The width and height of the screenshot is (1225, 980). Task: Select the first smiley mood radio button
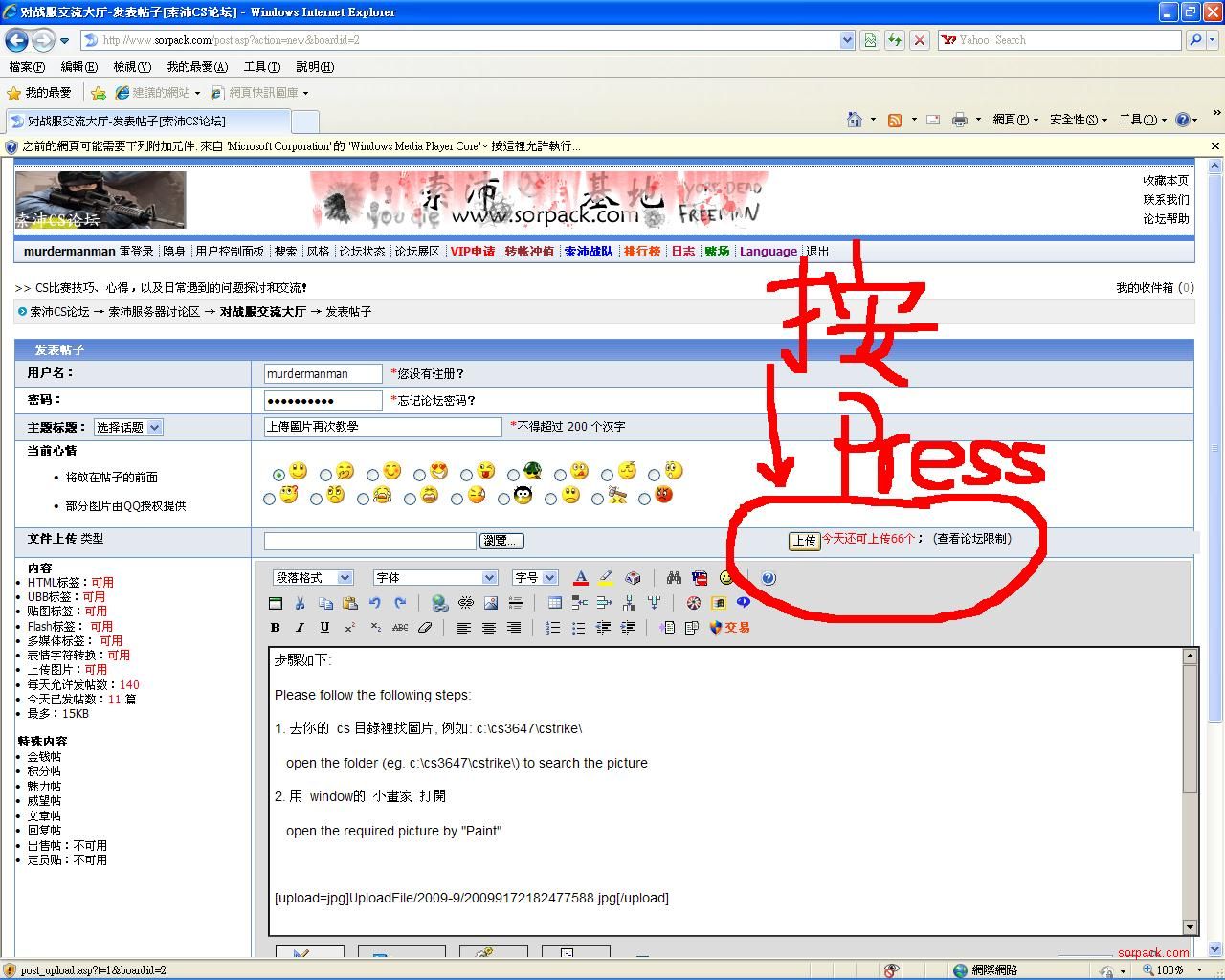pos(278,475)
